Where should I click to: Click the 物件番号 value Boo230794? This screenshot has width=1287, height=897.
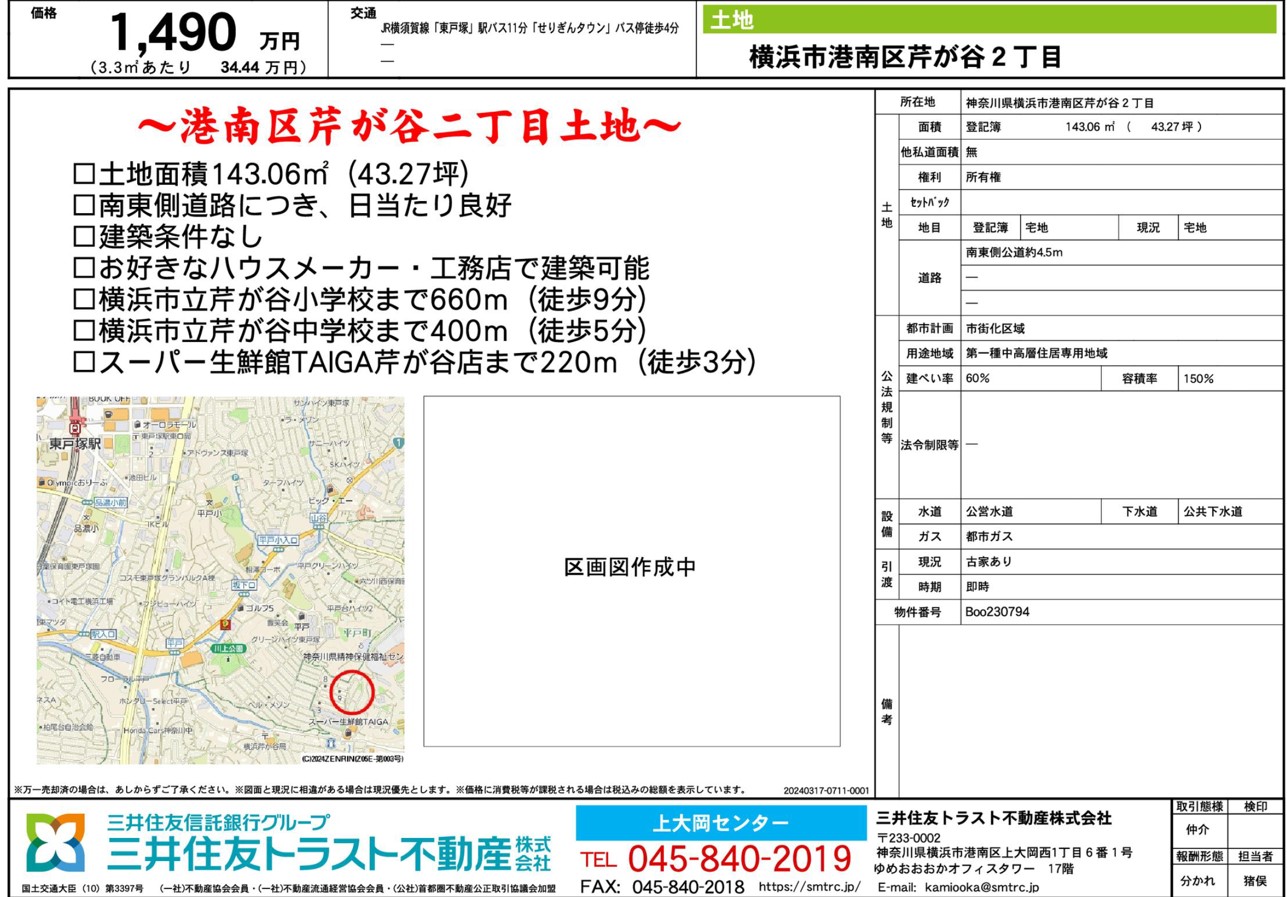point(997,612)
